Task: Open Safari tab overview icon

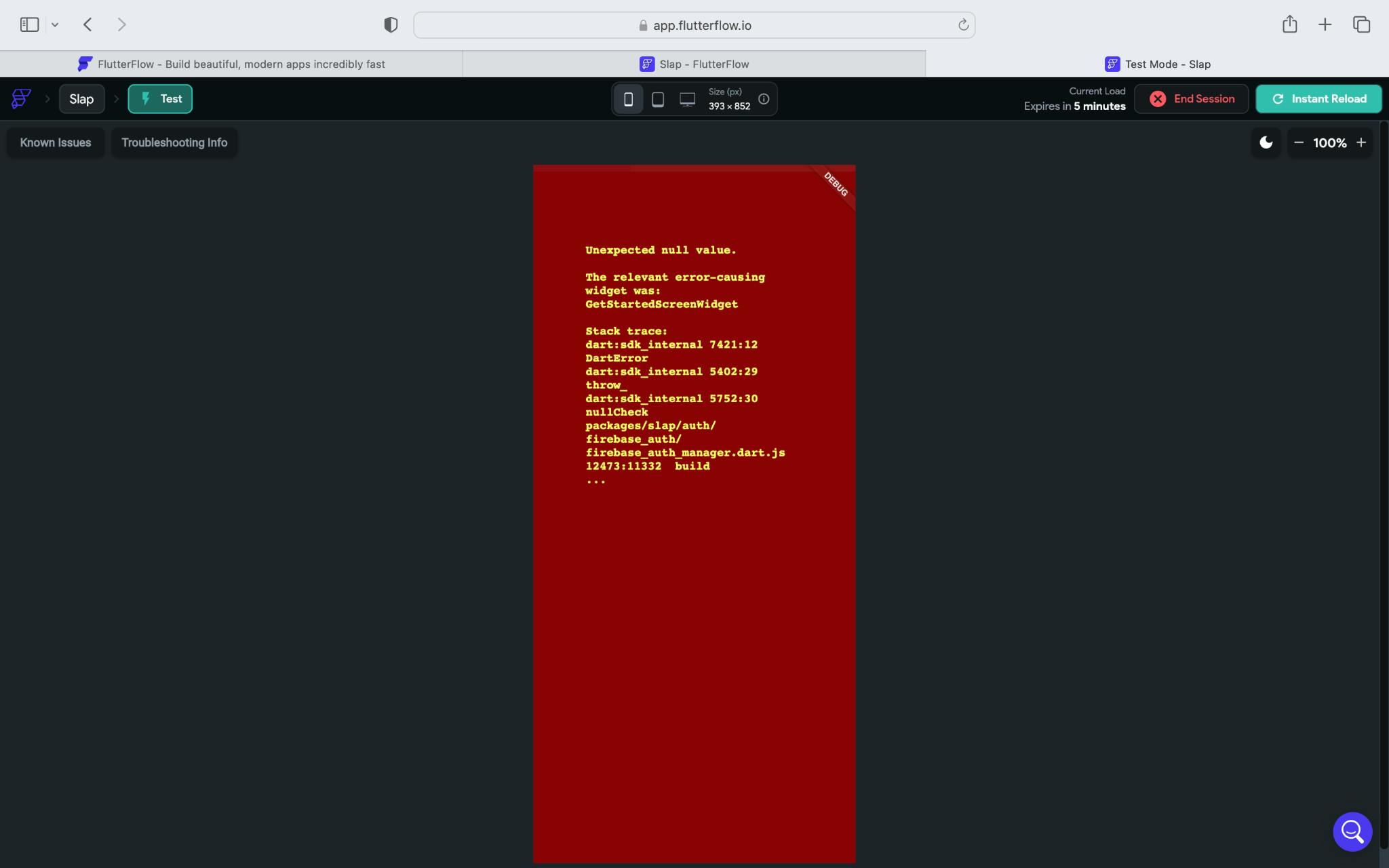Action: coord(1361,25)
